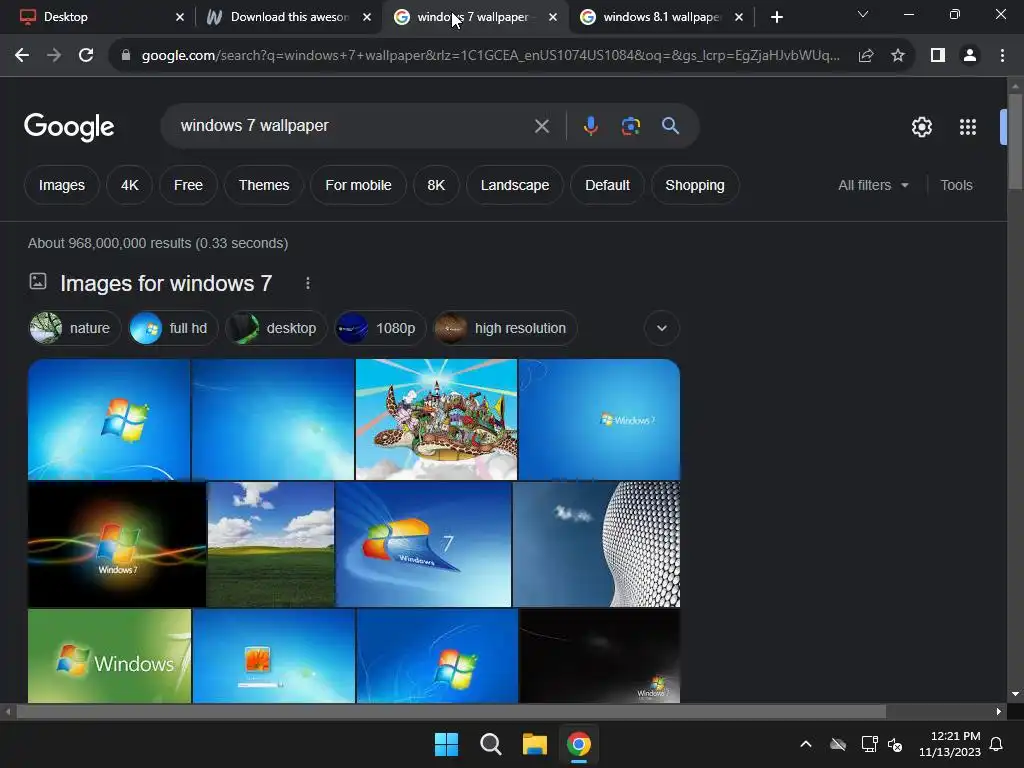Image resolution: width=1024 pixels, height=768 pixels.
Task: Go back to the previous page
Action: [22, 56]
